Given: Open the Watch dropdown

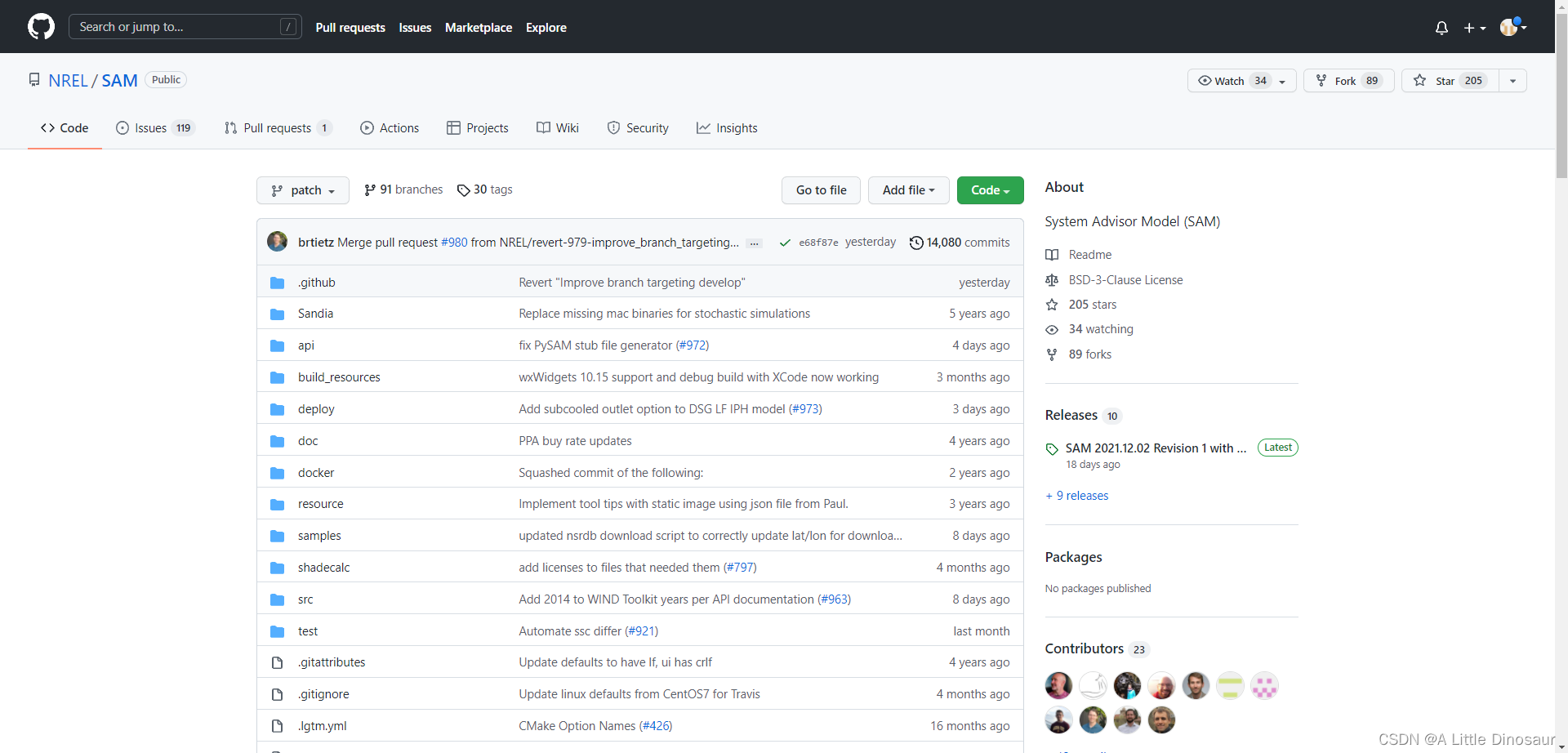Looking at the screenshot, I should tap(1241, 81).
